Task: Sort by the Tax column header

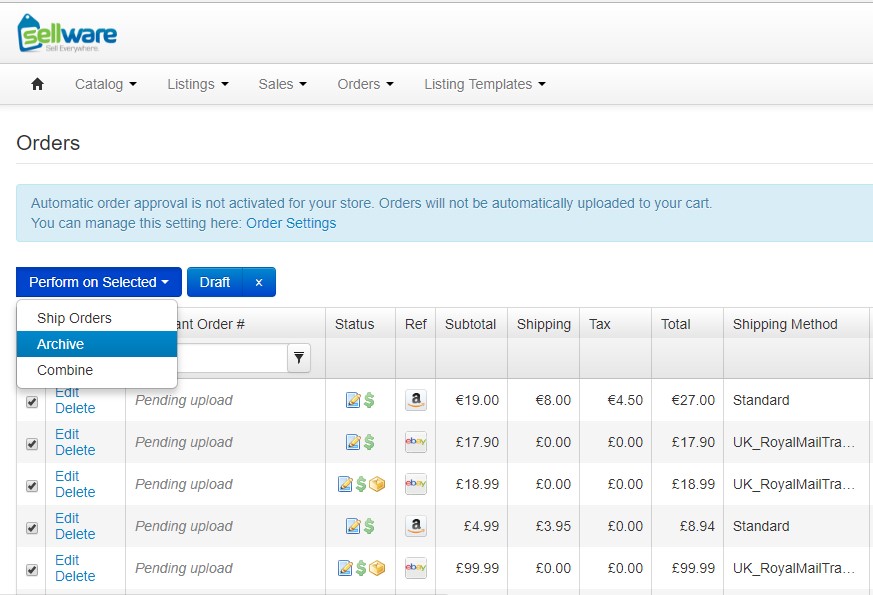Action: pyautogui.click(x=600, y=324)
